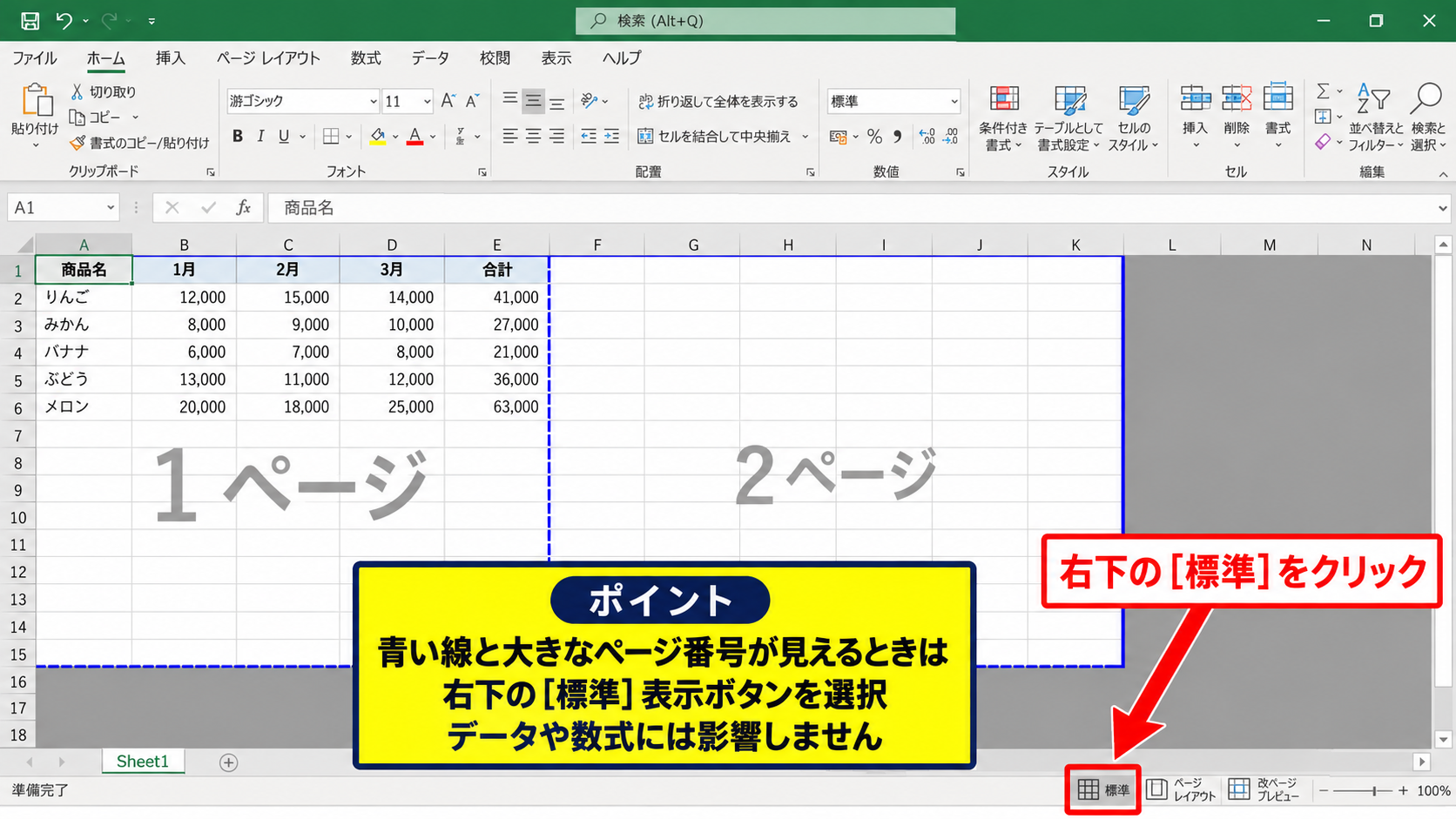Click the Increase Indent icon
Screen dimensions: 1456x819
point(611,137)
